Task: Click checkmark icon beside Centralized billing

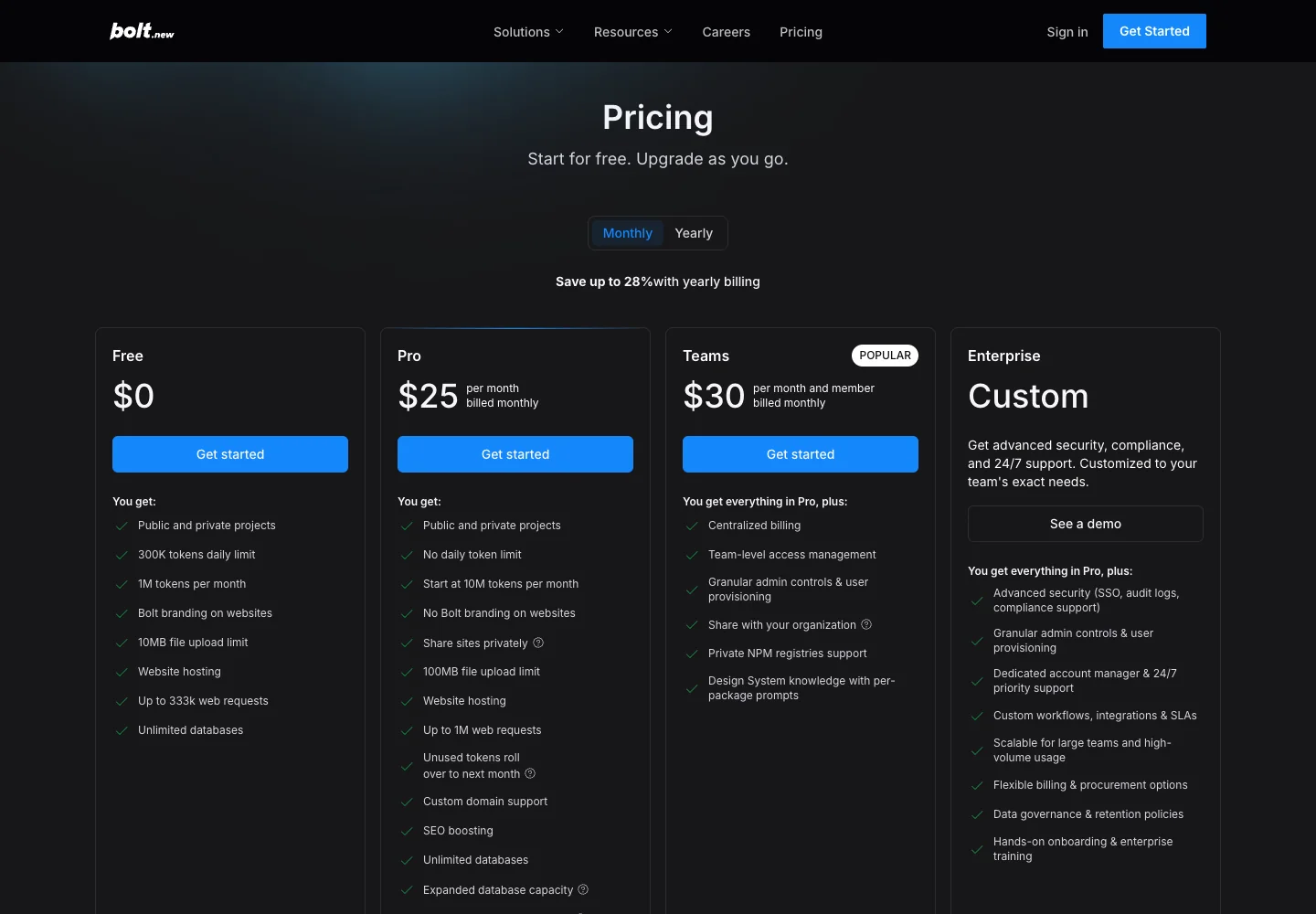Action: (x=692, y=526)
